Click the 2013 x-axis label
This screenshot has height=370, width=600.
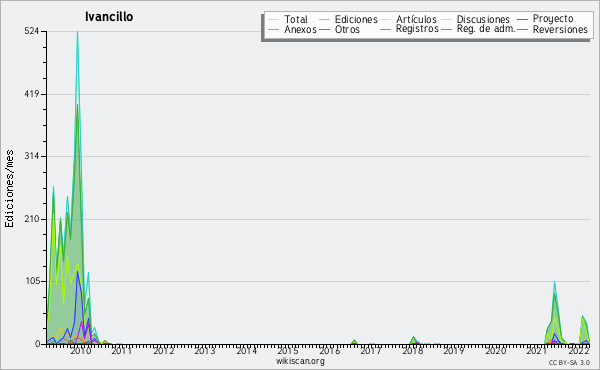pyautogui.click(x=205, y=350)
